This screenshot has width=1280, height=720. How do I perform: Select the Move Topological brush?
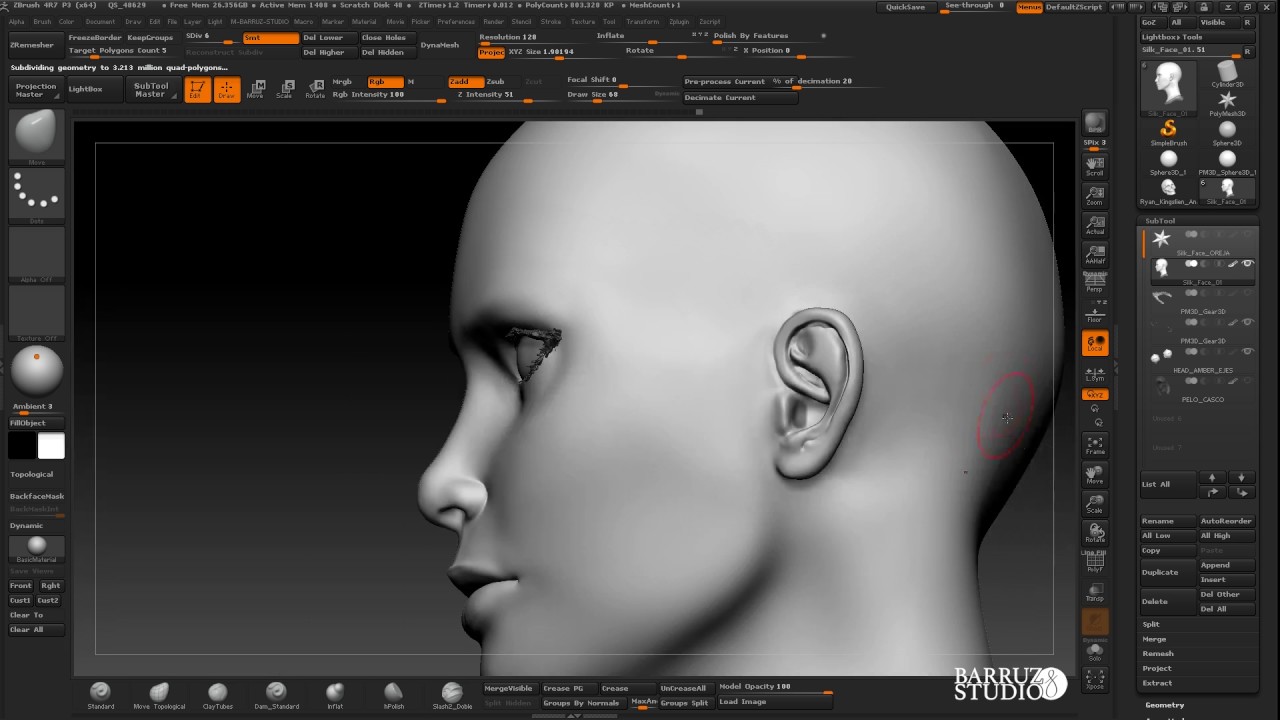click(x=159, y=696)
